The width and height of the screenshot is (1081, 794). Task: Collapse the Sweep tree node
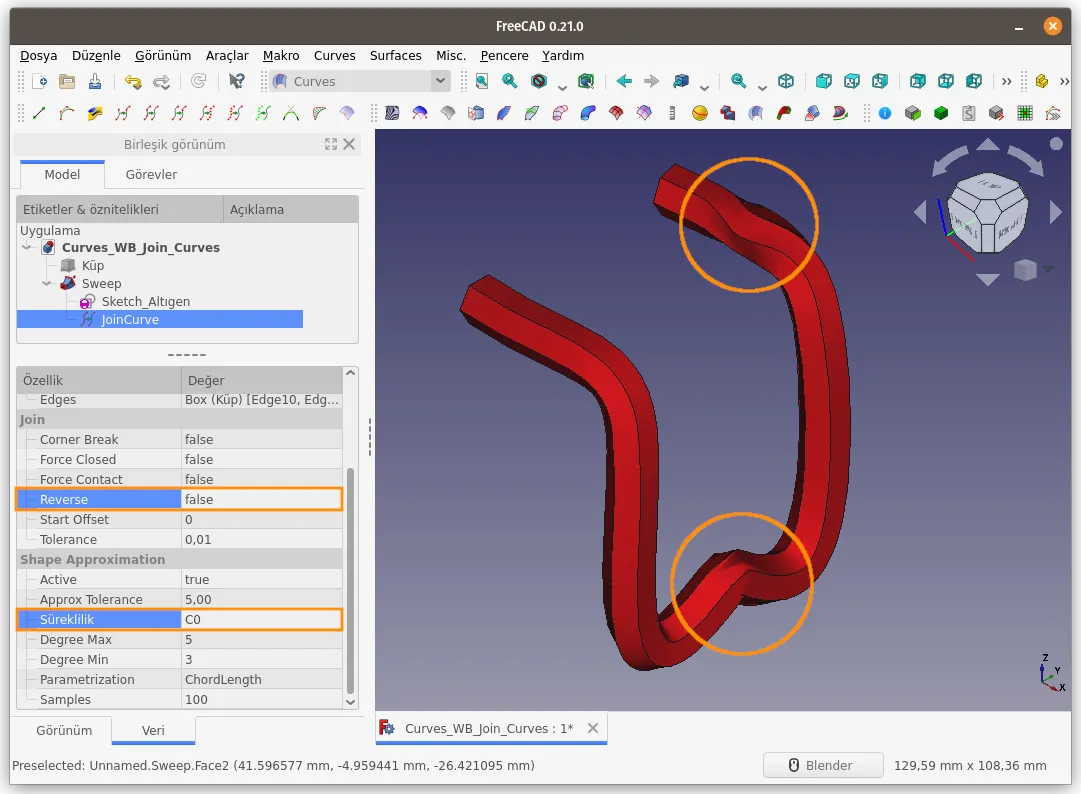click(46, 283)
